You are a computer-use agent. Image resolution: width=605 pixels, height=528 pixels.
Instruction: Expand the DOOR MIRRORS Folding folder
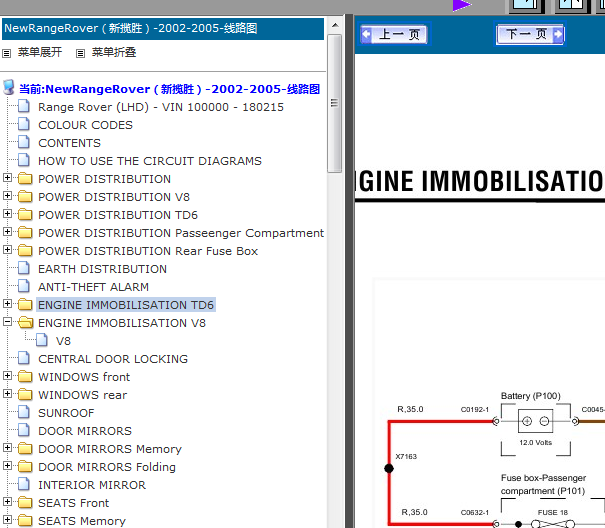(x=7, y=466)
